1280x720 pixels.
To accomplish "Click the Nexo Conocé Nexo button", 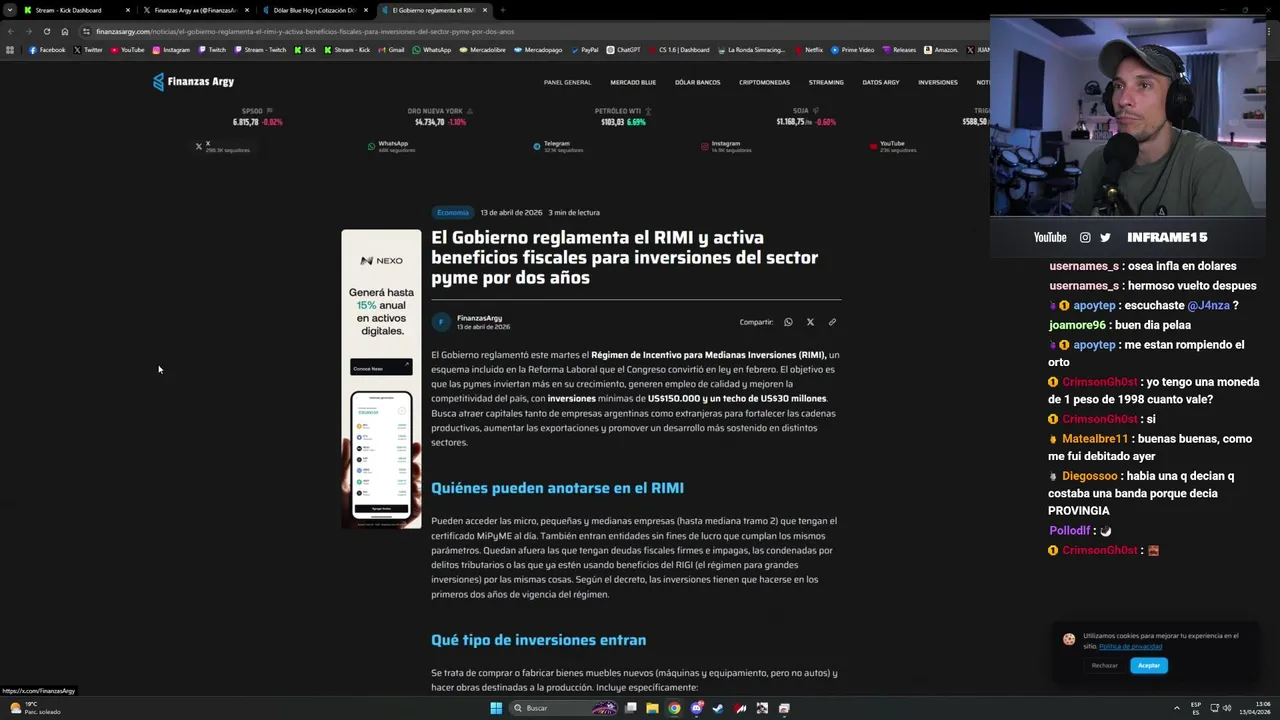I will point(381,368).
